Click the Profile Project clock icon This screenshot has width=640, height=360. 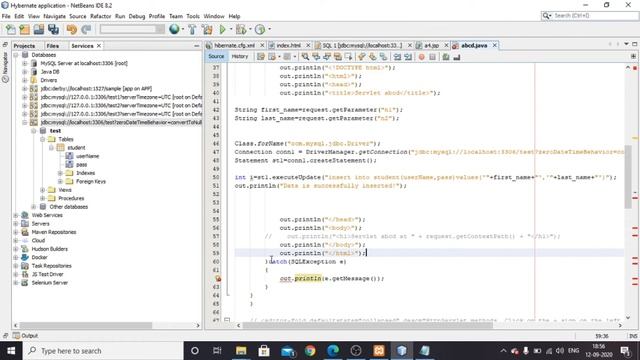[260, 29]
